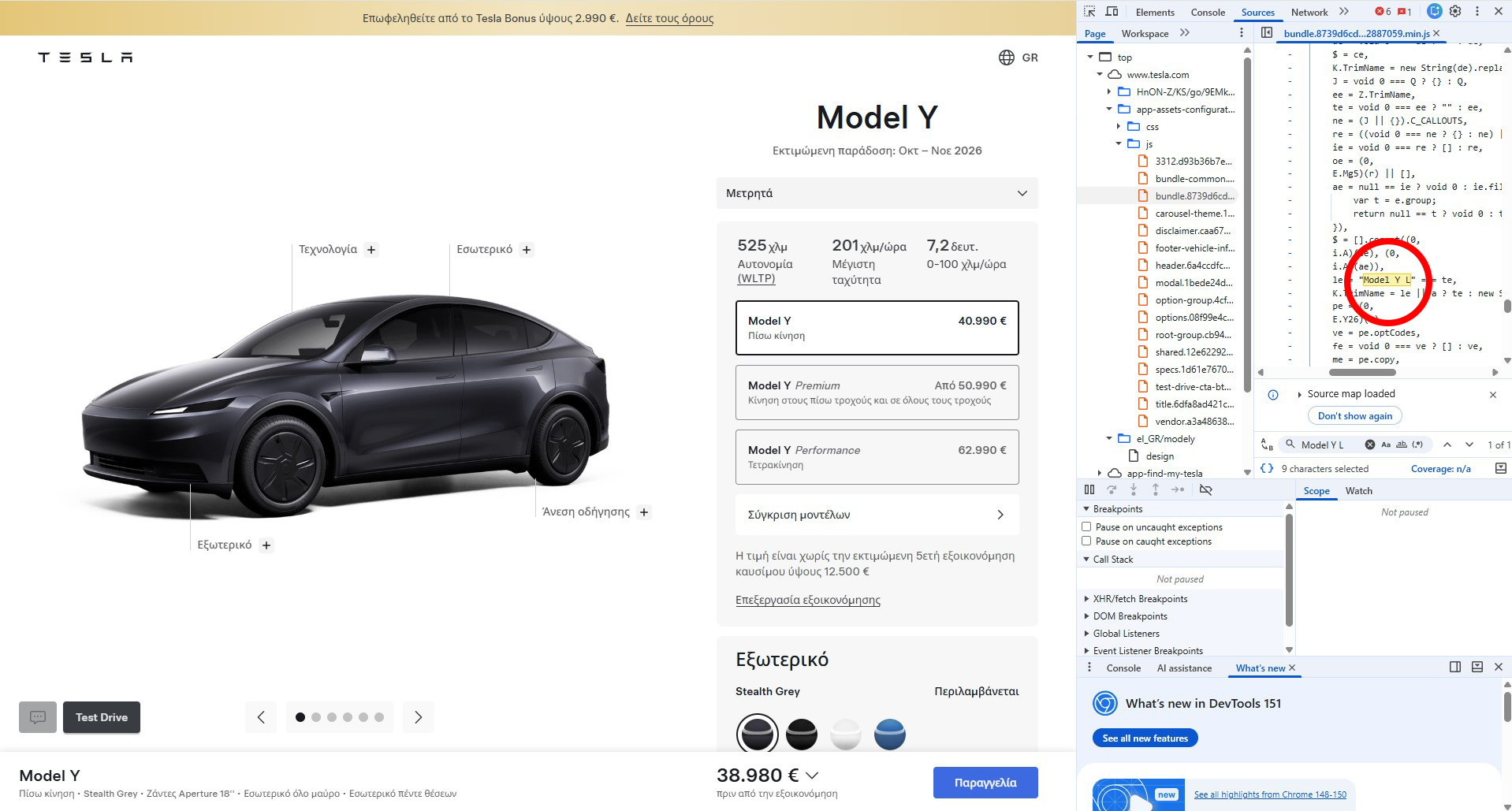Choose the Stealth Grey color swatch

(x=757, y=734)
